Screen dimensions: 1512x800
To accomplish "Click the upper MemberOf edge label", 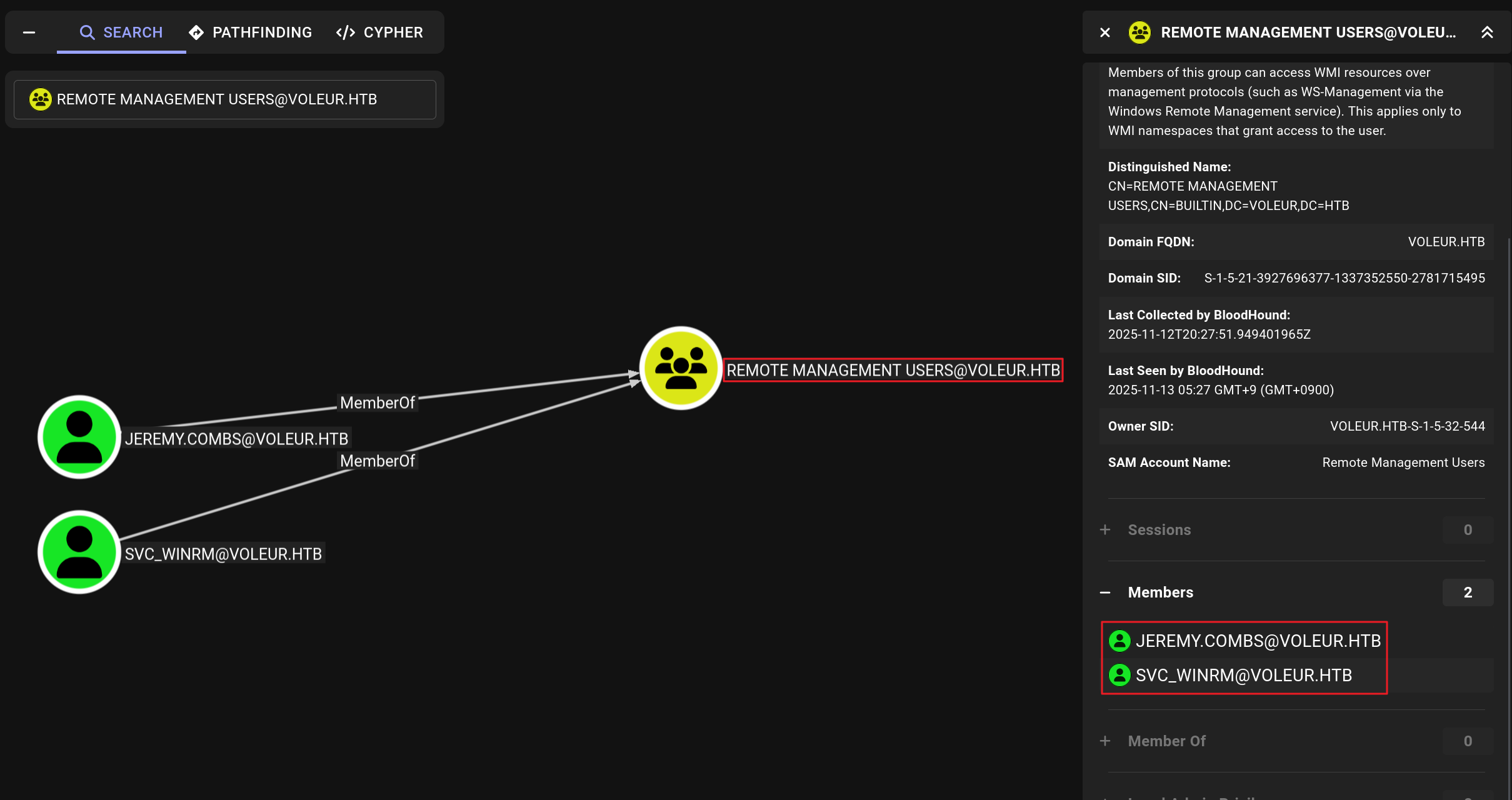I will (x=378, y=403).
